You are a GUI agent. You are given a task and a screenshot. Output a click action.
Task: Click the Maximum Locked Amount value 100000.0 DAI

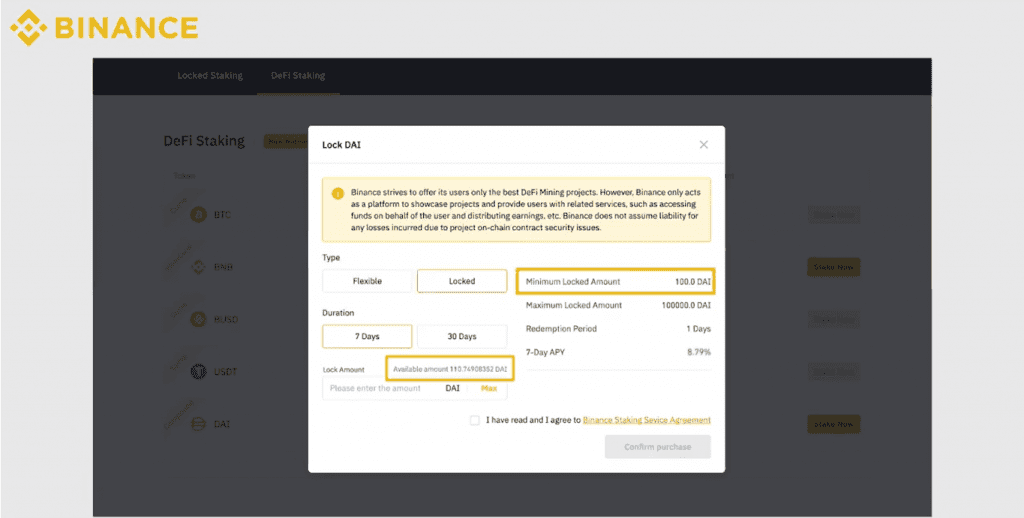686,305
